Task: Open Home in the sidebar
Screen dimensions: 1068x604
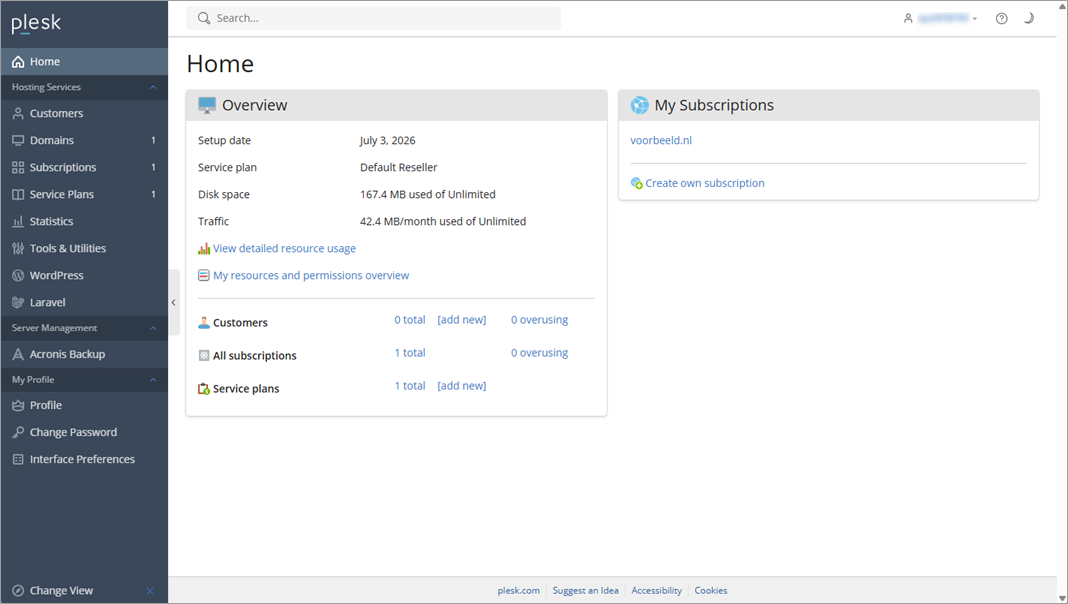Action: [x=84, y=61]
